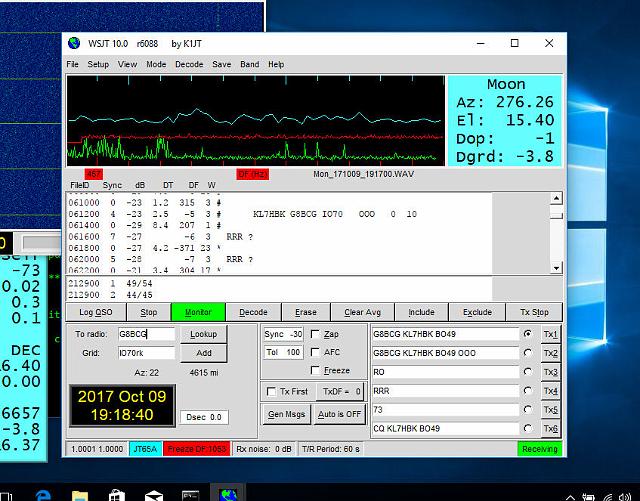Enable the Tx First checkbox

(x=271, y=392)
